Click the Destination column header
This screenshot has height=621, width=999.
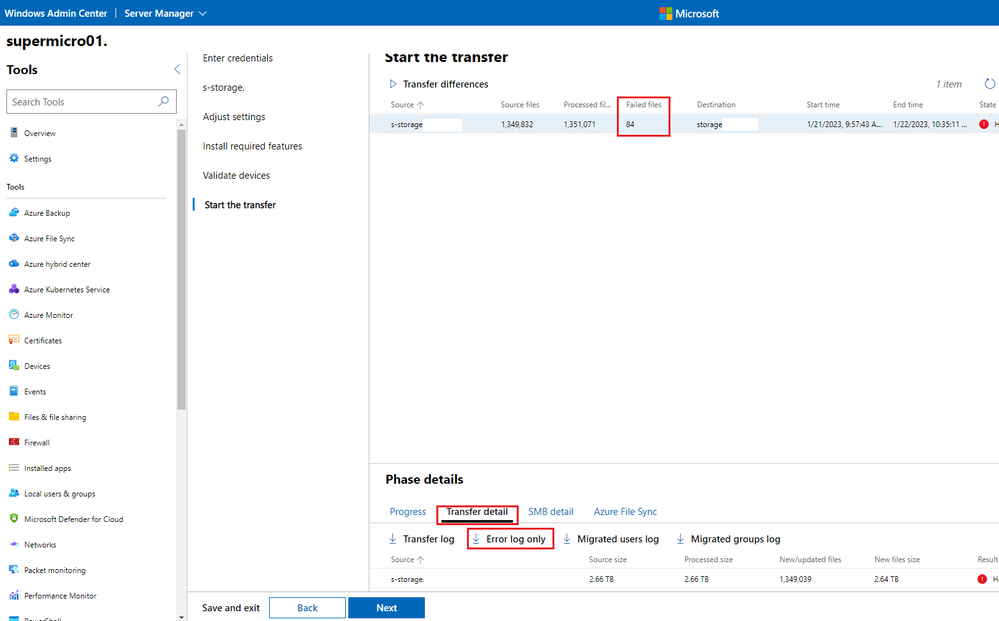715,104
